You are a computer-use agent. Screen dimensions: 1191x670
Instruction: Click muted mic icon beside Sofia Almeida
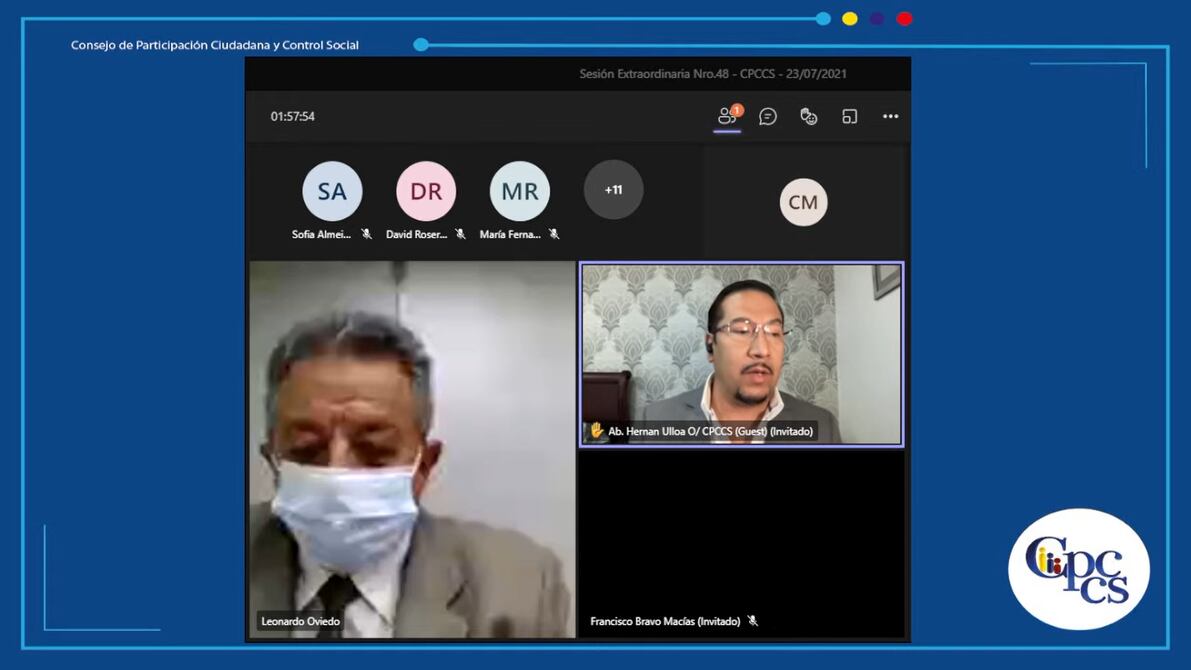(x=367, y=234)
